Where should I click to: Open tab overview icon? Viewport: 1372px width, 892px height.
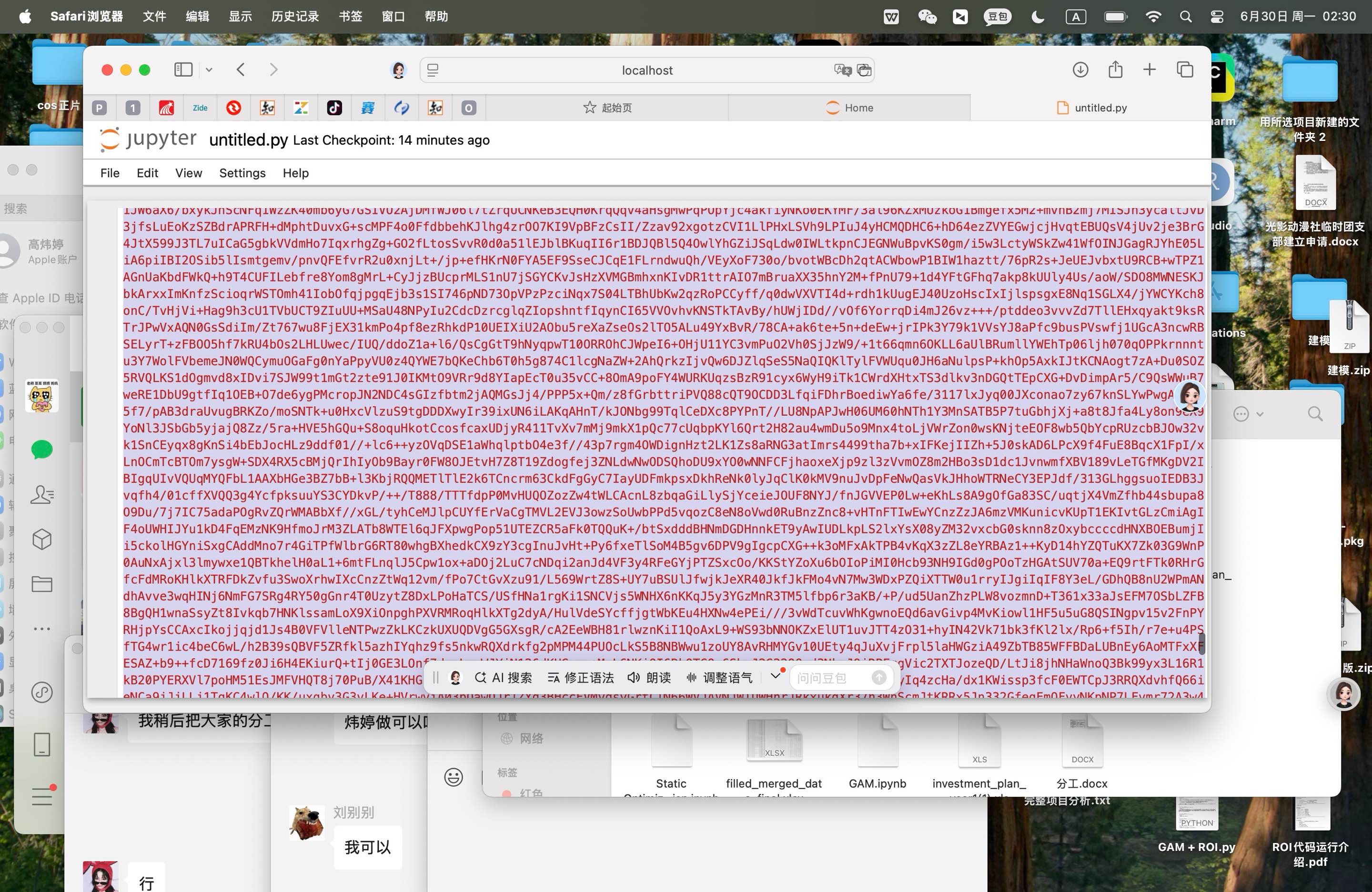pyautogui.click(x=1185, y=70)
